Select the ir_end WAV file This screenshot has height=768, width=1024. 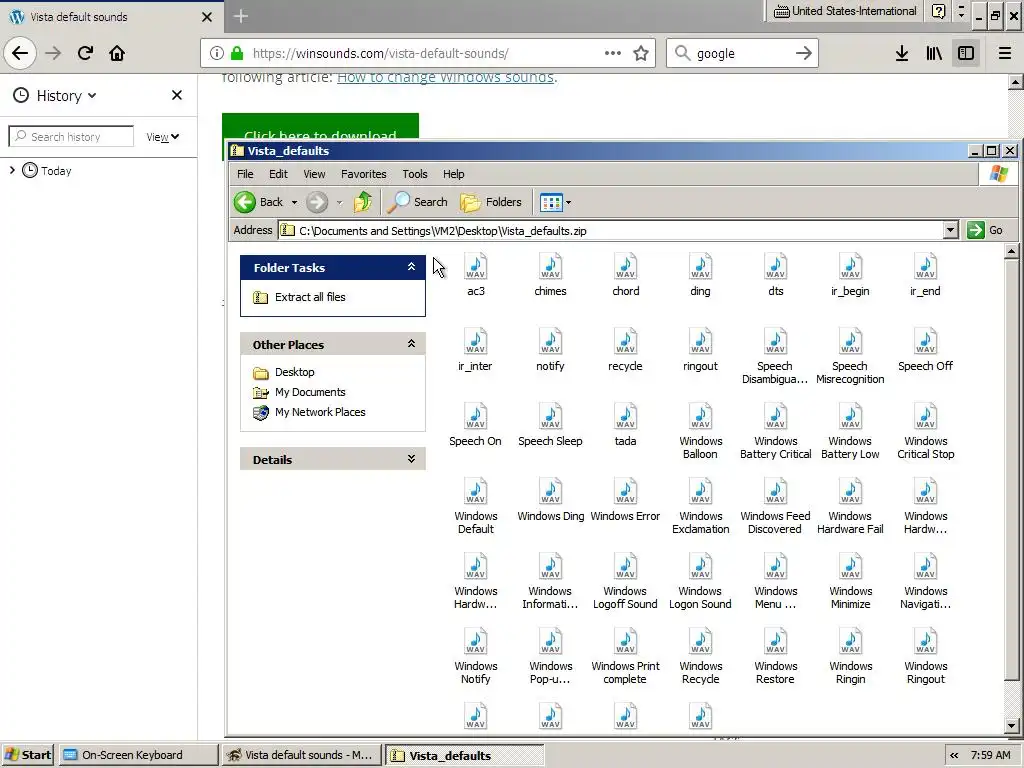pyautogui.click(x=925, y=274)
